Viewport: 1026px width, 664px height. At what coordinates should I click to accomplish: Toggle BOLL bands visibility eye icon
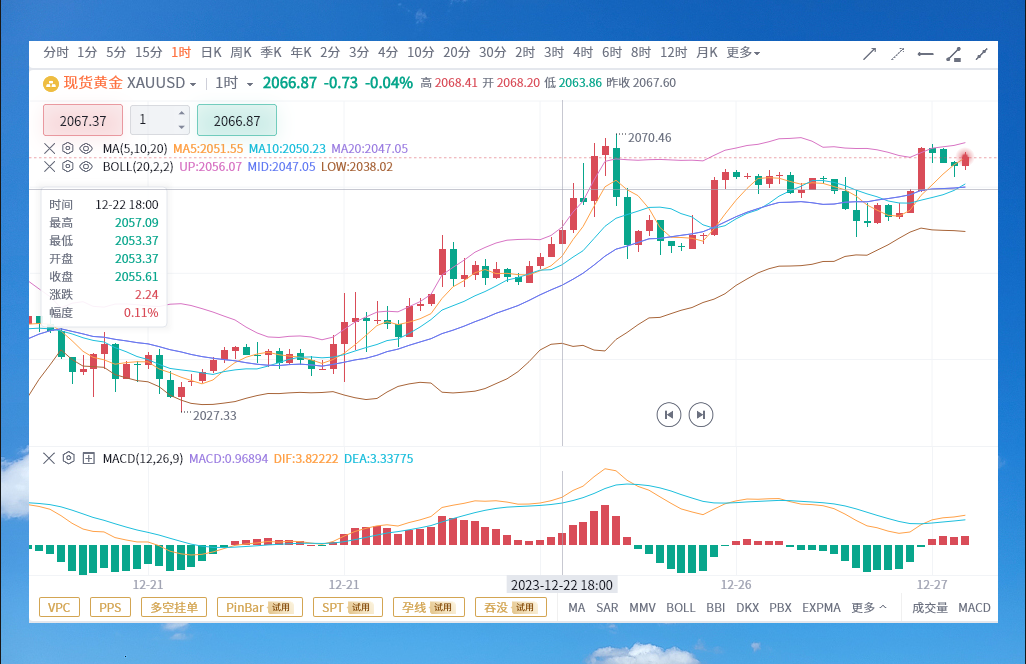86,166
